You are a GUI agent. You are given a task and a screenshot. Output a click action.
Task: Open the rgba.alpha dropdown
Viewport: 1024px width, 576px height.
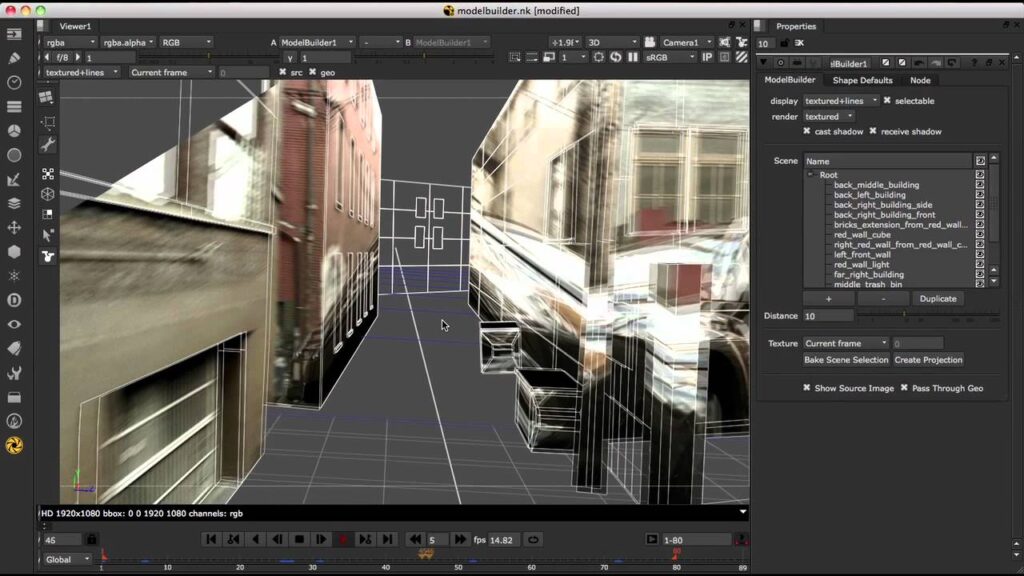tap(128, 42)
